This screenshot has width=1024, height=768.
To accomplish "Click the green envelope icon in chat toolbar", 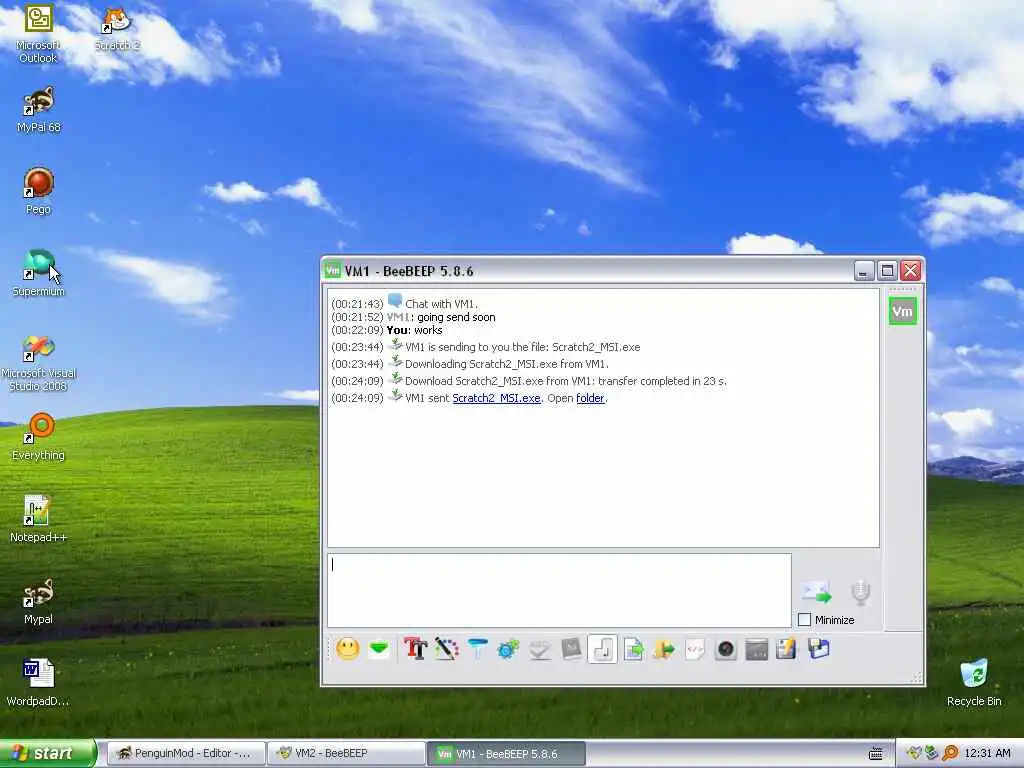I will pos(379,649).
